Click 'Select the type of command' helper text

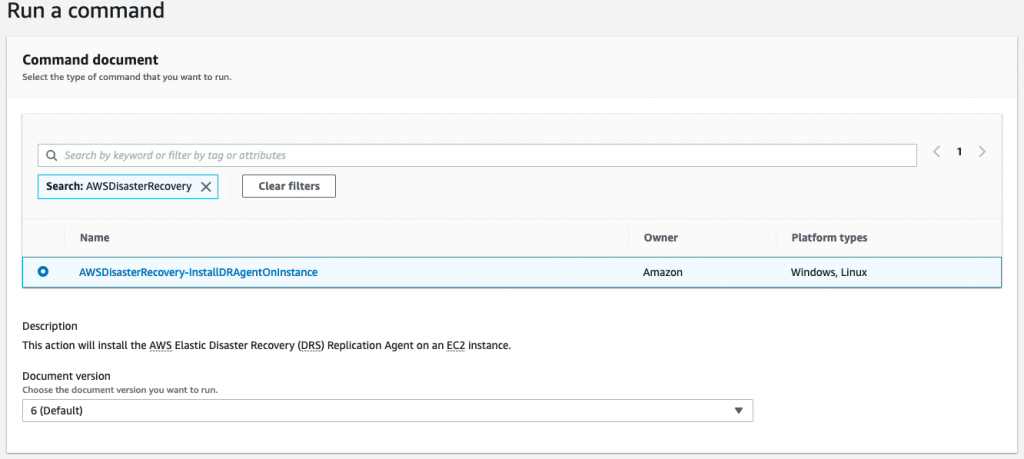pos(127,76)
